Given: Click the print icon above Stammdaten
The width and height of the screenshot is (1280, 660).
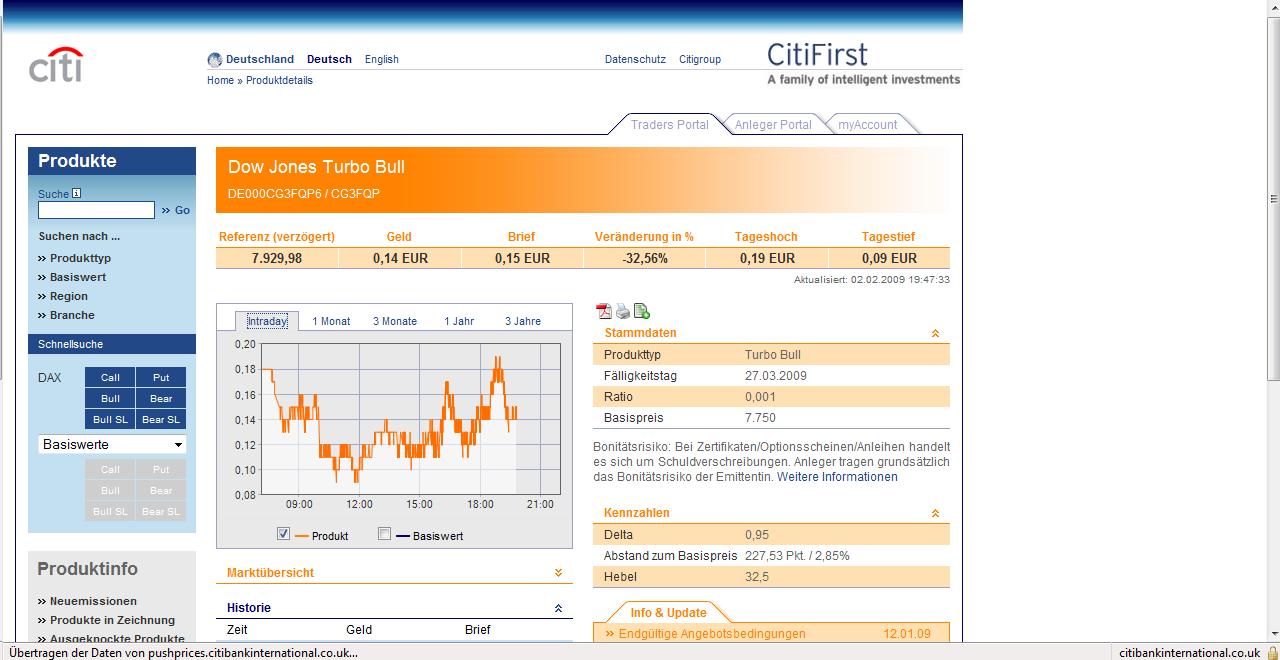Looking at the screenshot, I should [x=622, y=311].
